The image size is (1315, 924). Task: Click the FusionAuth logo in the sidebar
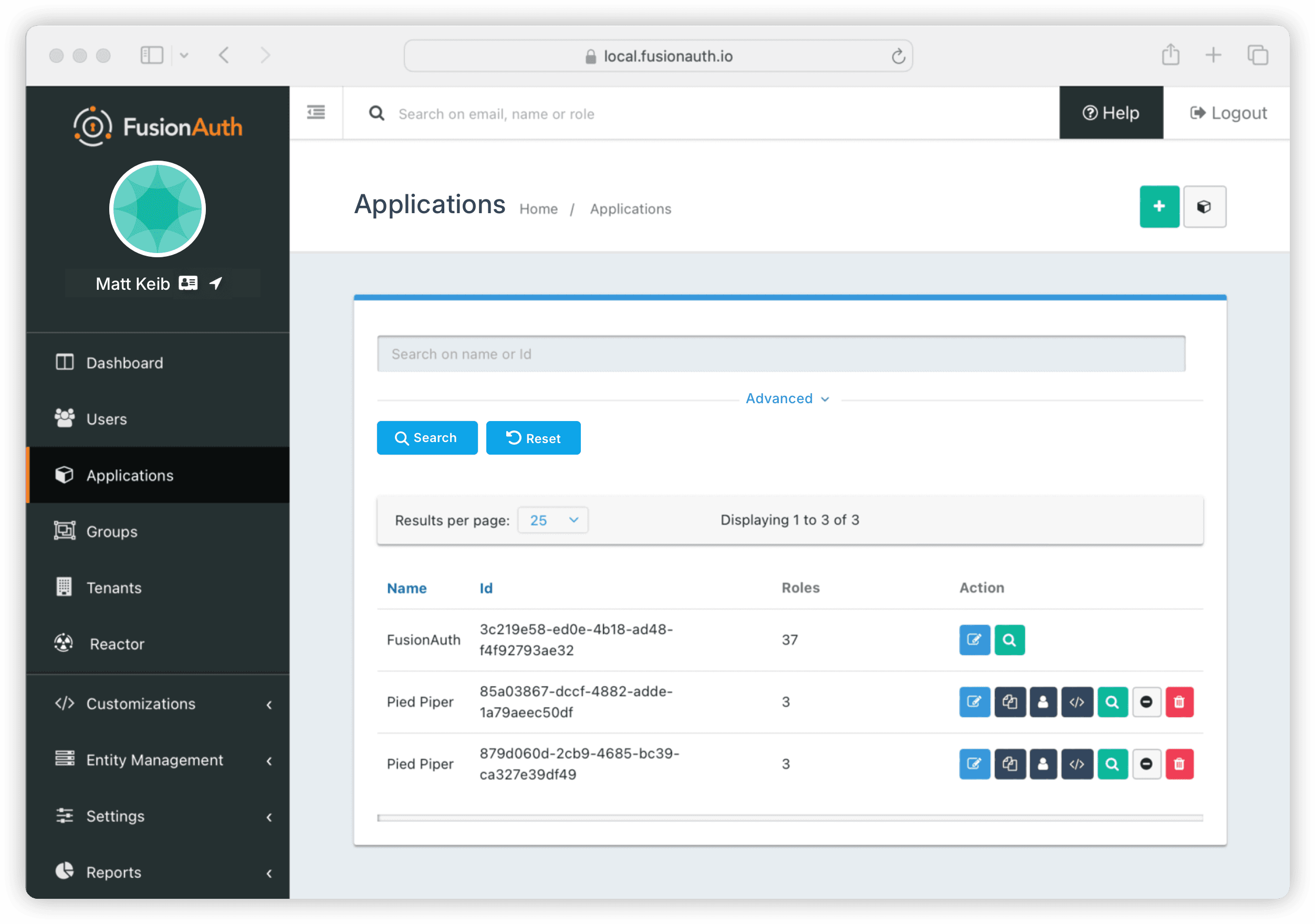pyautogui.click(x=158, y=126)
